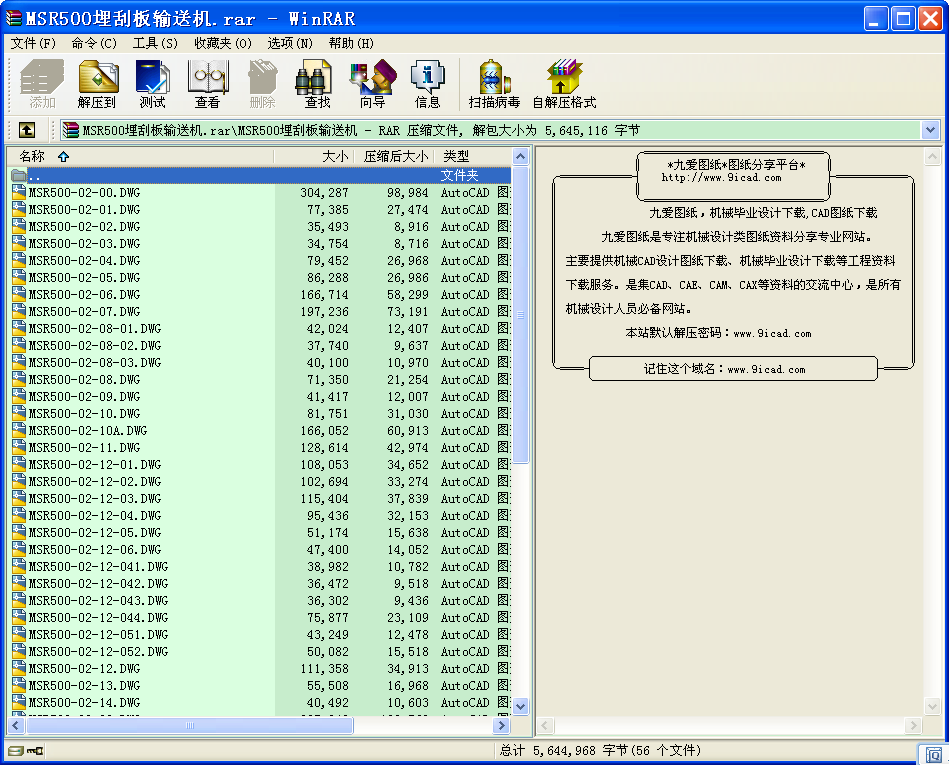Click the SFX (自解压格式) toolbar icon
The height and width of the screenshot is (765, 949).
tap(564, 84)
